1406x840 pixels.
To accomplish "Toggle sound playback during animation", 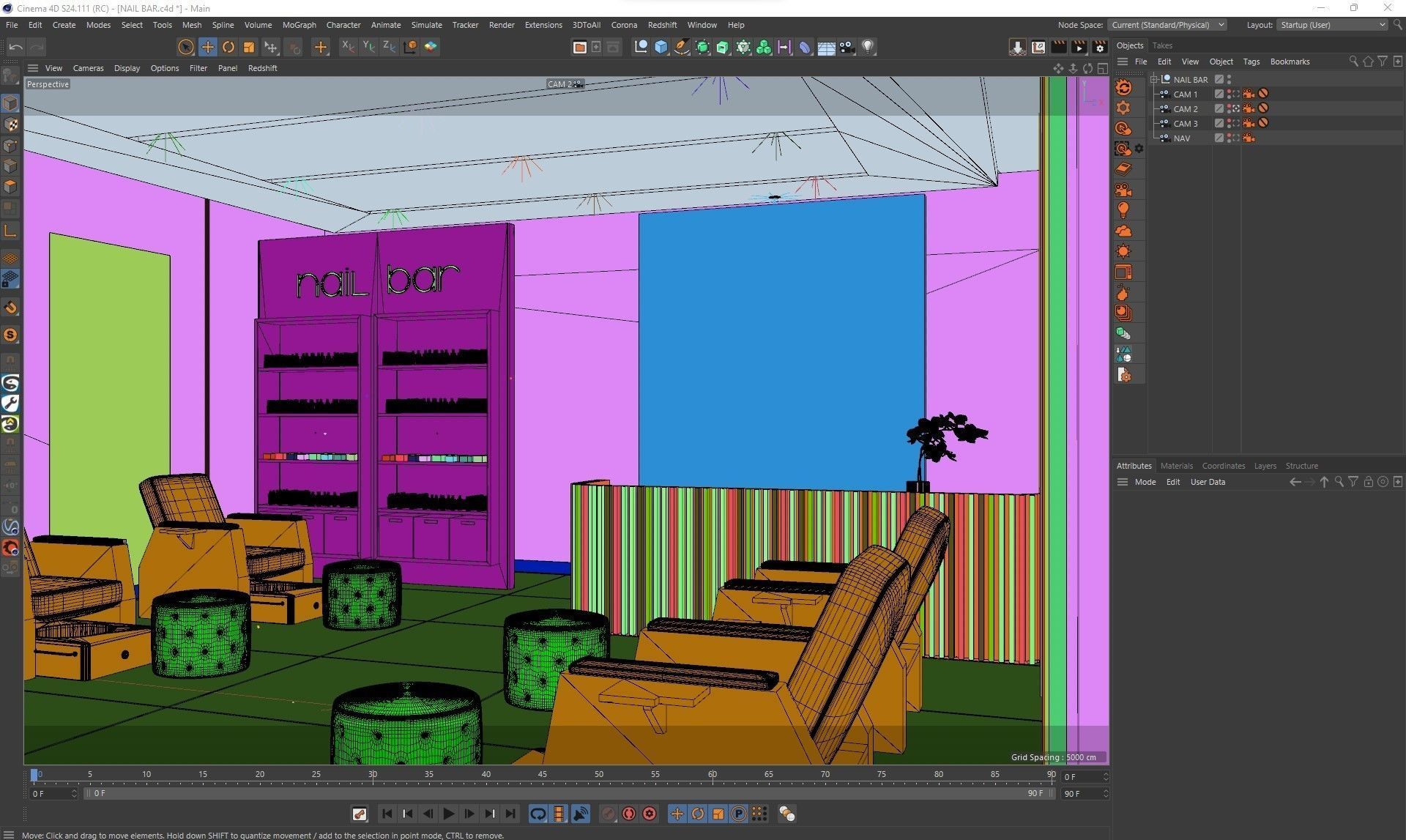I will click(580, 814).
